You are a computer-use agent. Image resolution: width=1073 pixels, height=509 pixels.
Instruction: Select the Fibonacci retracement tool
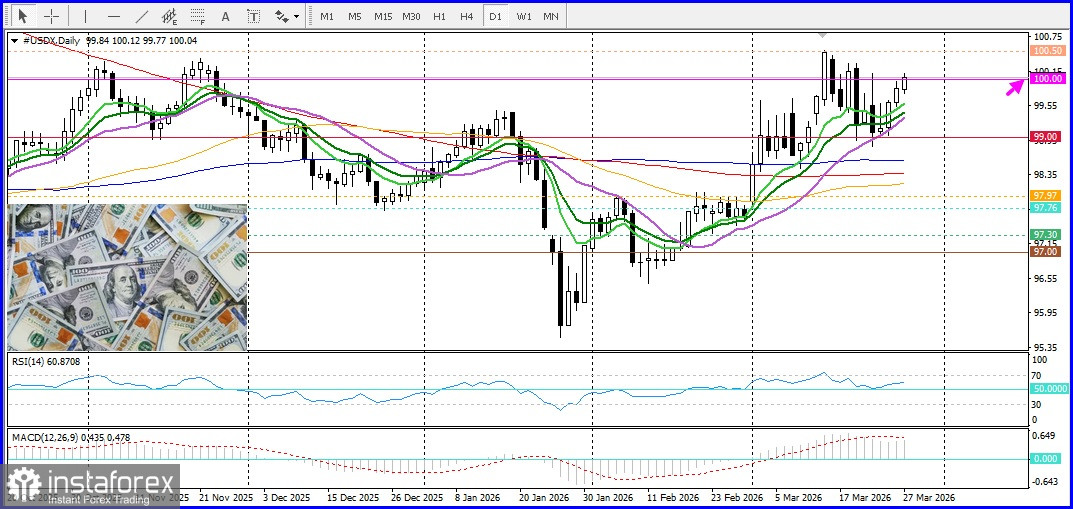pyautogui.click(x=198, y=16)
